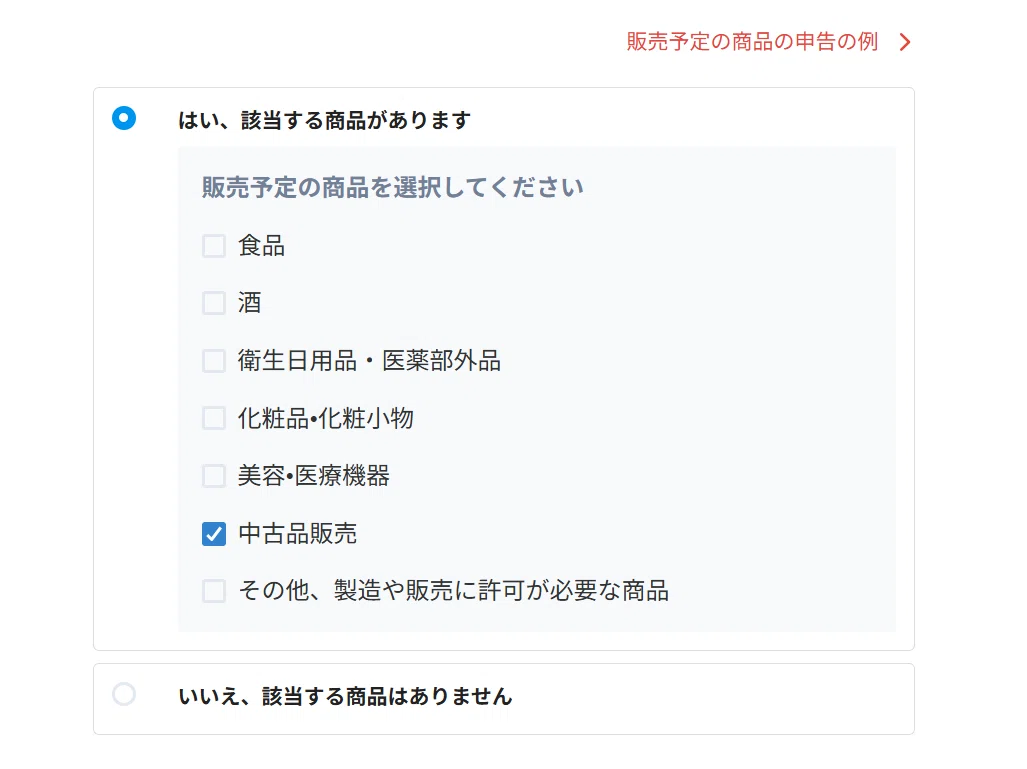1027x769 pixels.
Task: Click その他、製造や販売に許可が必要な商品 label text
Action: tap(453, 591)
